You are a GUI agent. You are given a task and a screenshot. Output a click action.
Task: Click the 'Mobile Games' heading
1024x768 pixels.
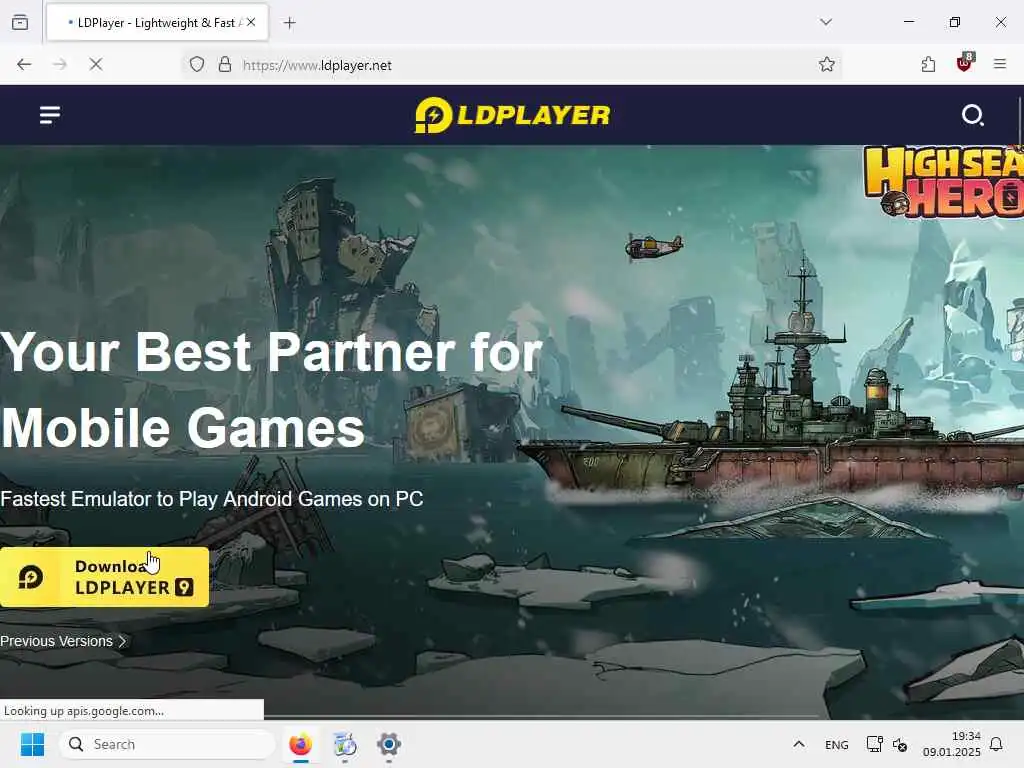(x=182, y=428)
